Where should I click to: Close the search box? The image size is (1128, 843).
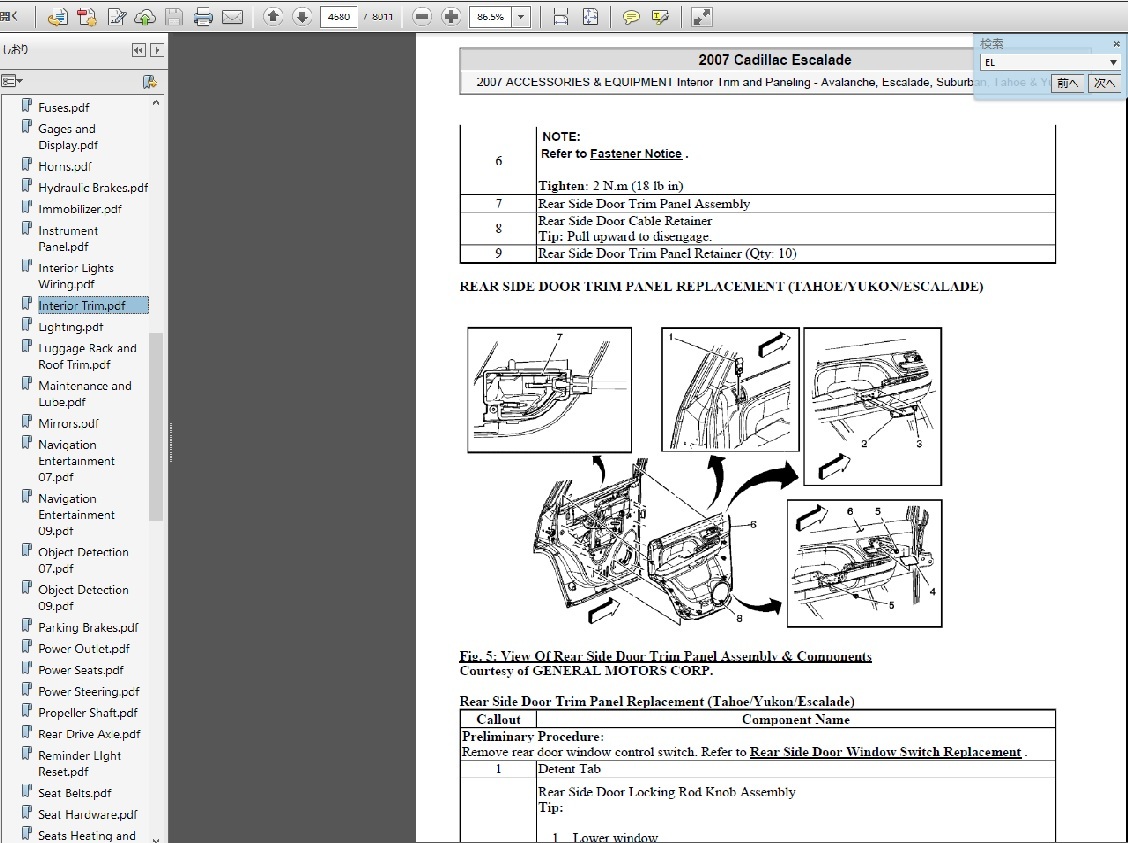[x=1116, y=44]
